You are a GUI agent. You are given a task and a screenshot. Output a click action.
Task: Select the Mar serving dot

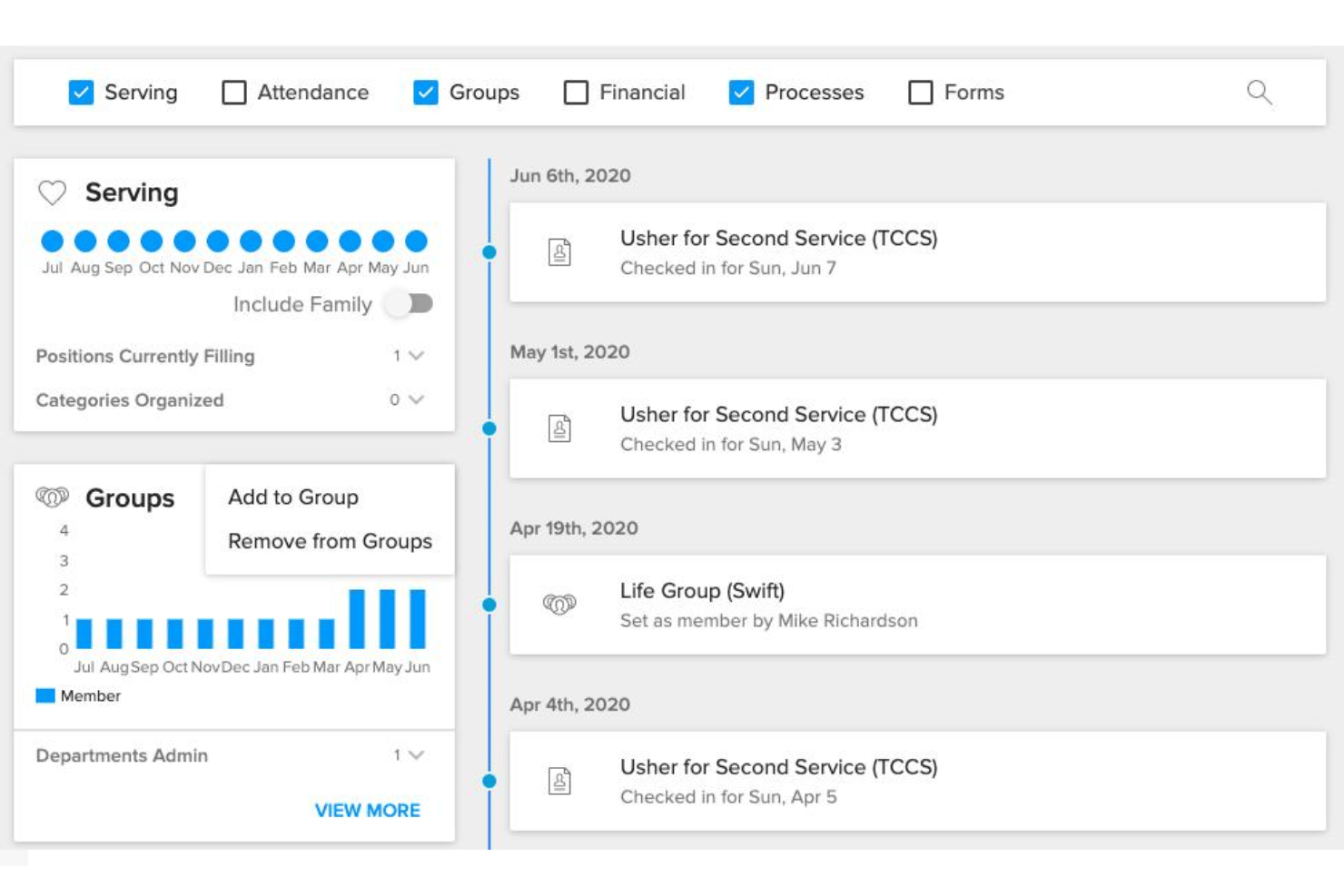pyautogui.click(x=317, y=241)
